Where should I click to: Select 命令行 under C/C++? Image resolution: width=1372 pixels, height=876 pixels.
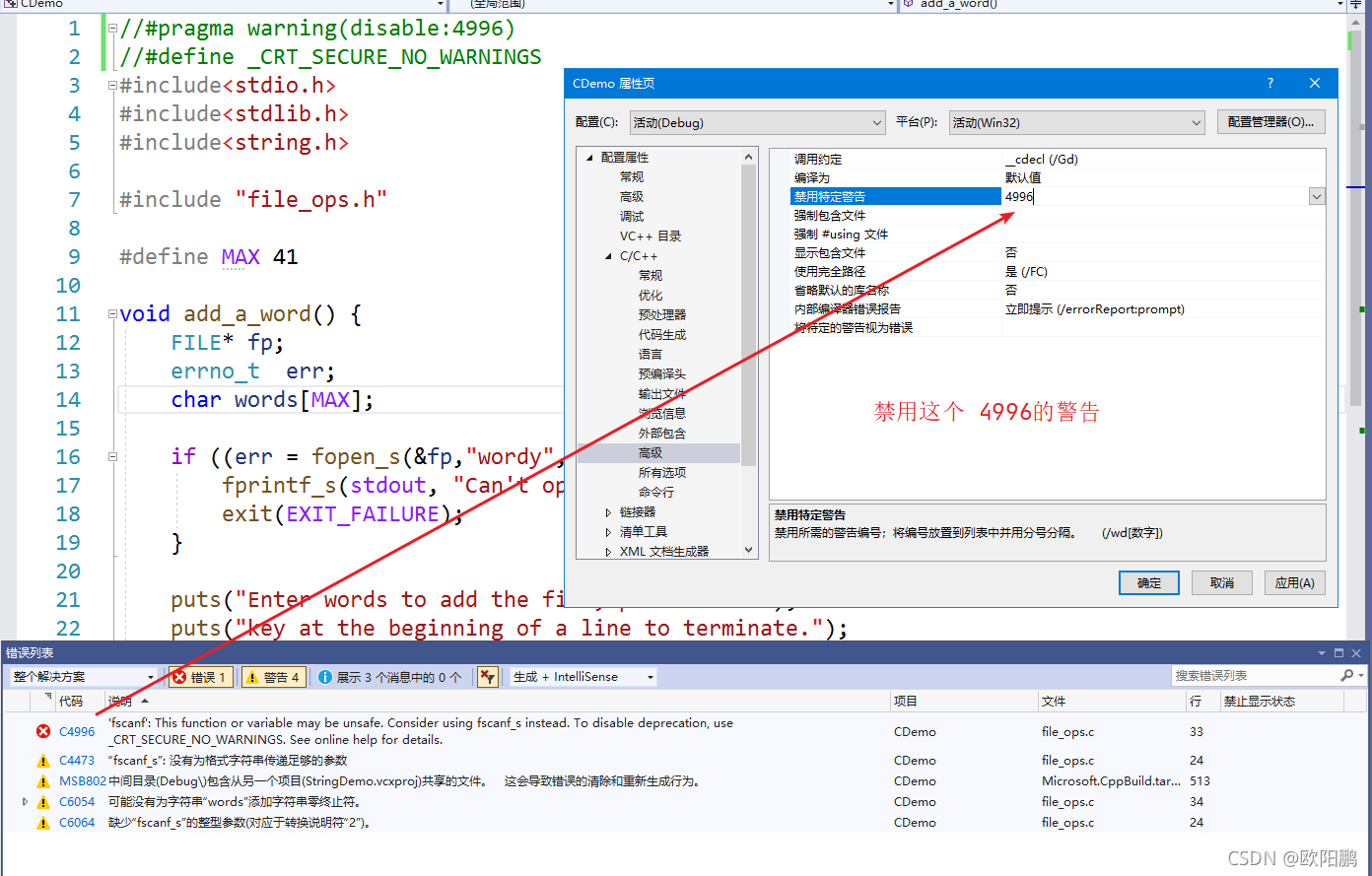(656, 493)
